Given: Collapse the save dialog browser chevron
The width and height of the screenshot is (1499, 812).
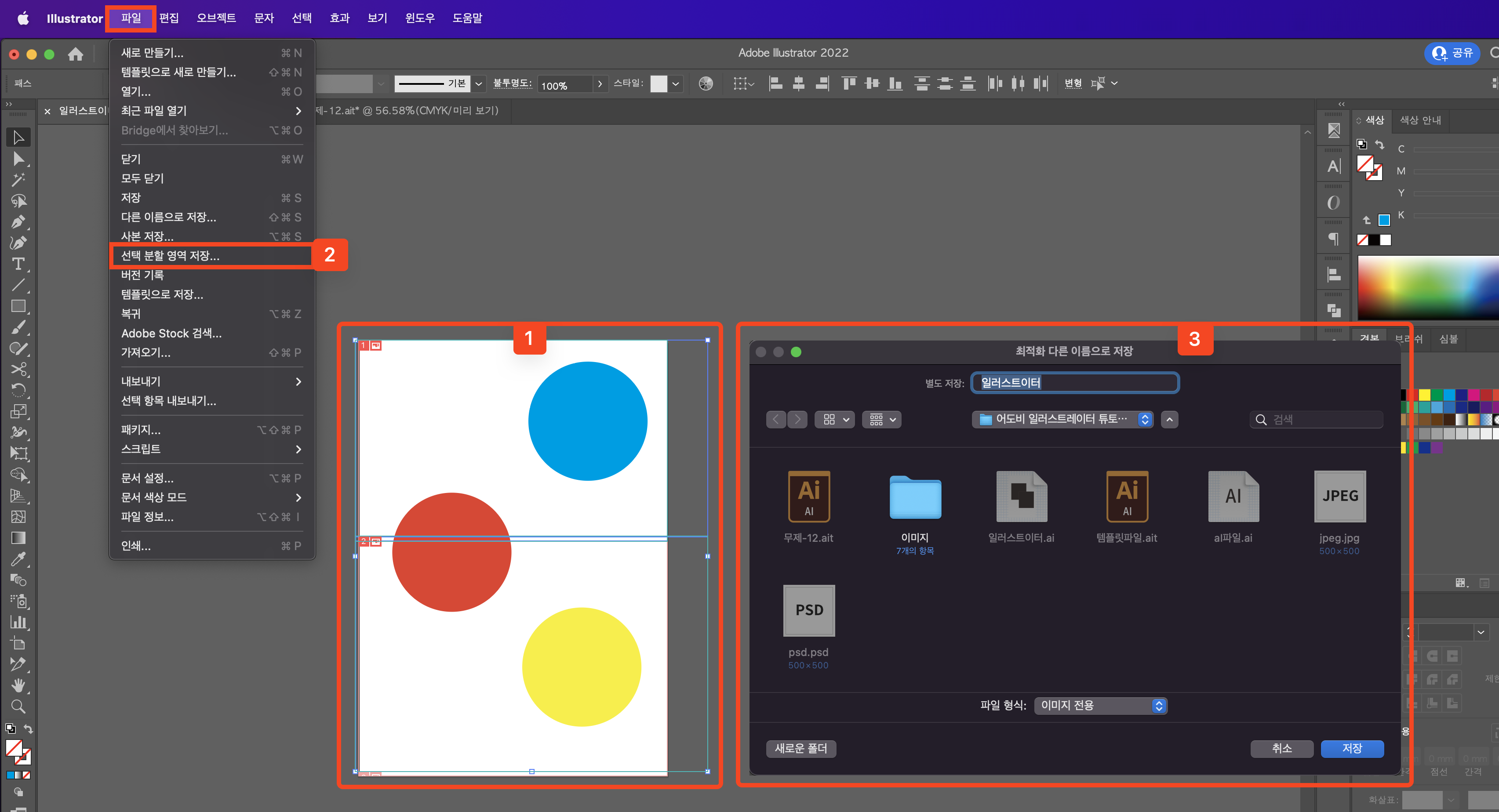Looking at the screenshot, I should [x=1169, y=419].
